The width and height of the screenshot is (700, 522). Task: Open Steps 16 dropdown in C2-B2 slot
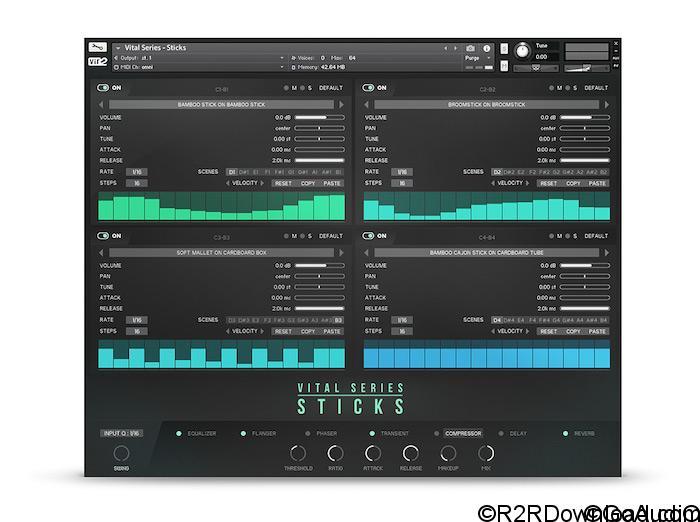click(x=402, y=183)
